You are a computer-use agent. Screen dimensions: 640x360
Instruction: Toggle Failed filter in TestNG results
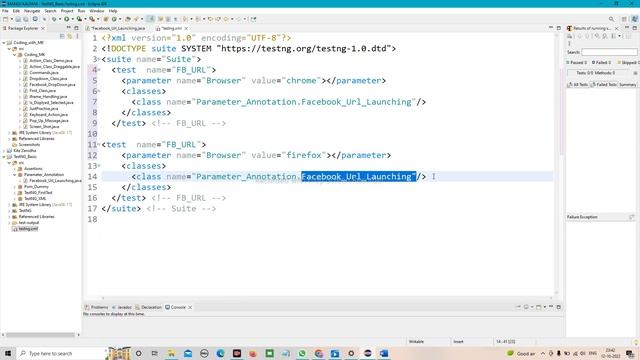point(602,62)
